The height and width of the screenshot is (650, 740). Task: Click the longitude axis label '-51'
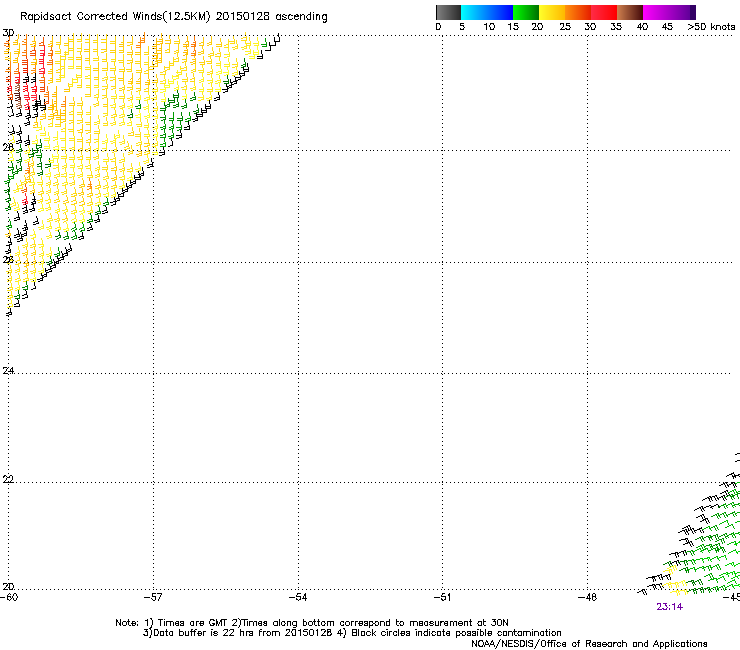(x=442, y=598)
